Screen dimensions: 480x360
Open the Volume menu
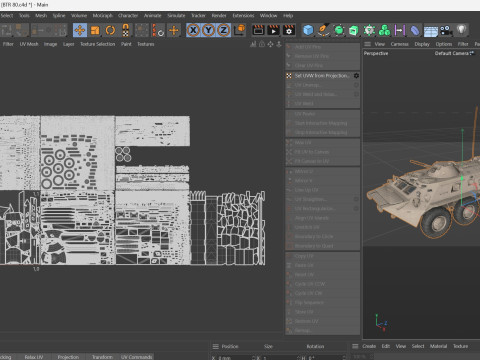[79, 15]
